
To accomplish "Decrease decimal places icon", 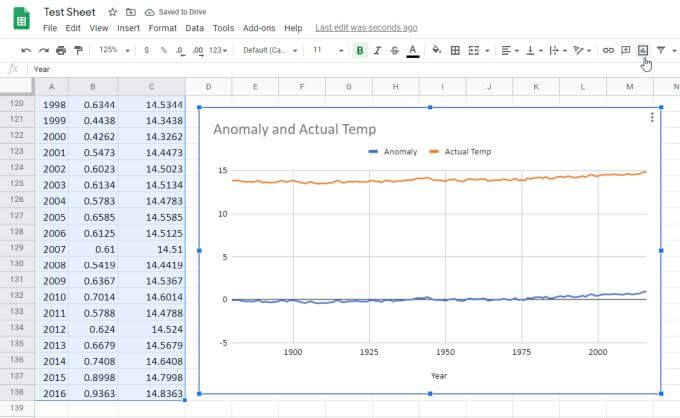I will (x=180, y=51).
